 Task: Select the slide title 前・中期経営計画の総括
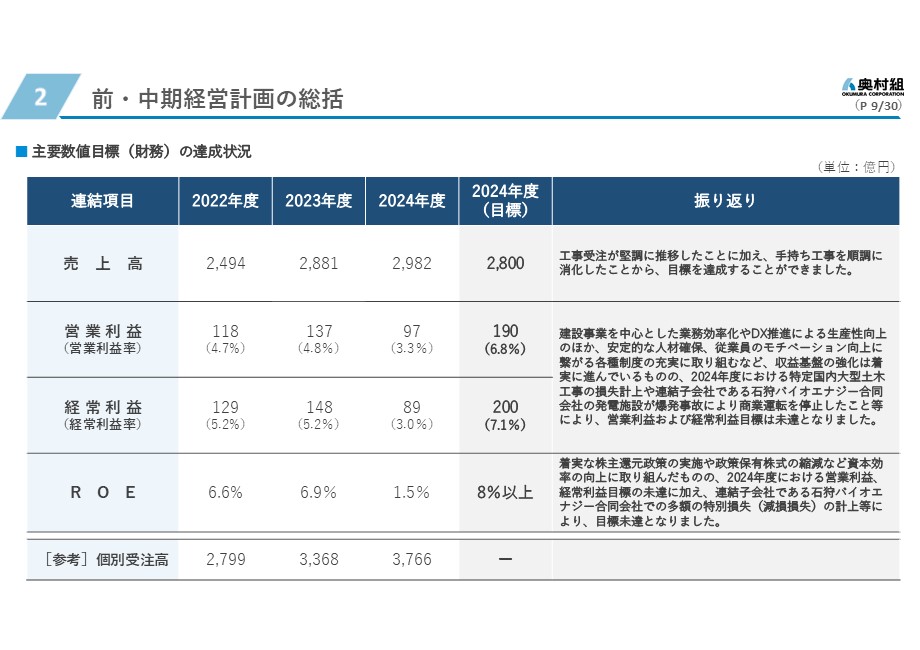(x=217, y=99)
